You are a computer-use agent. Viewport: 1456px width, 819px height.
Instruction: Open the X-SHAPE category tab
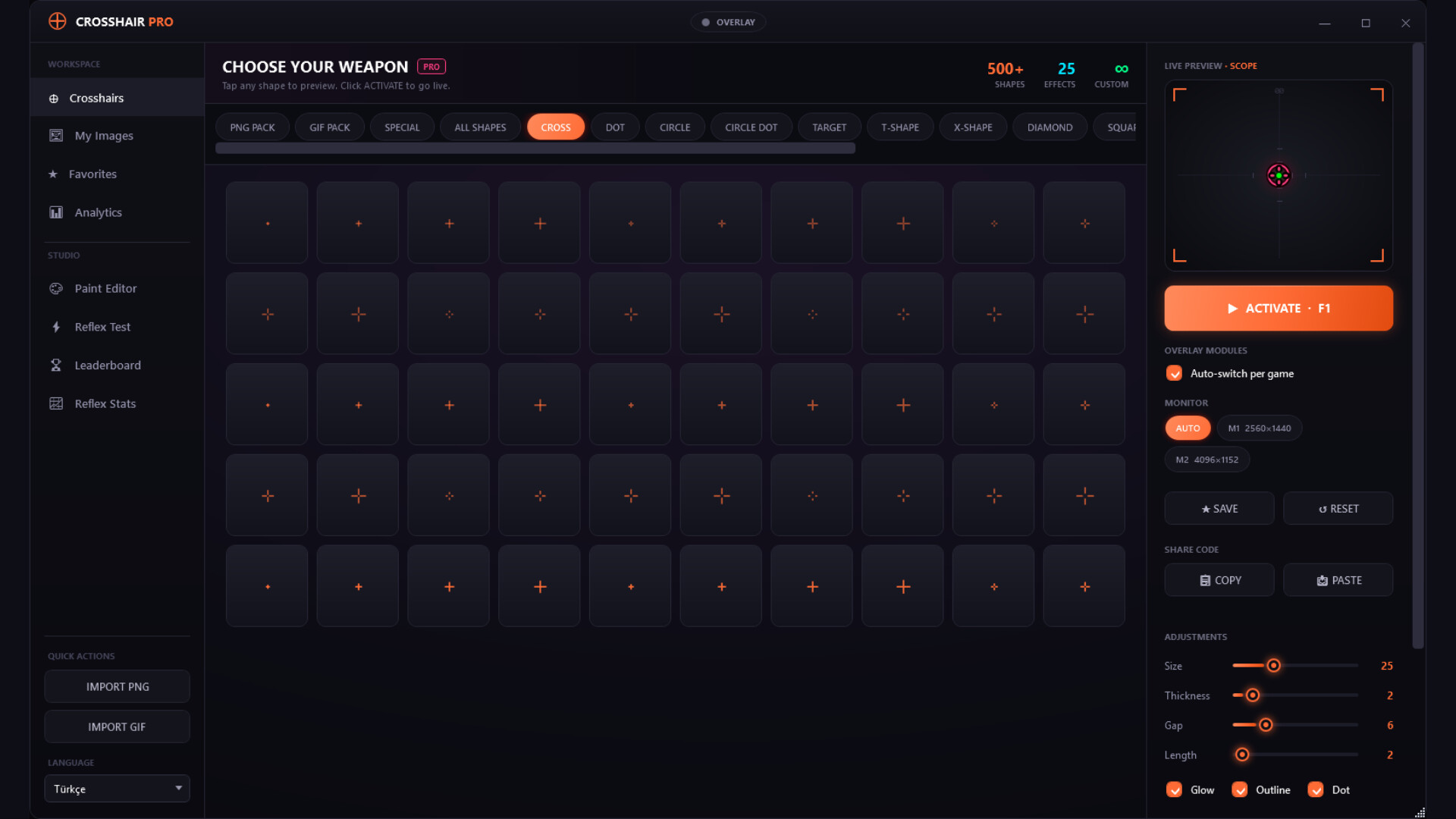[x=973, y=127]
